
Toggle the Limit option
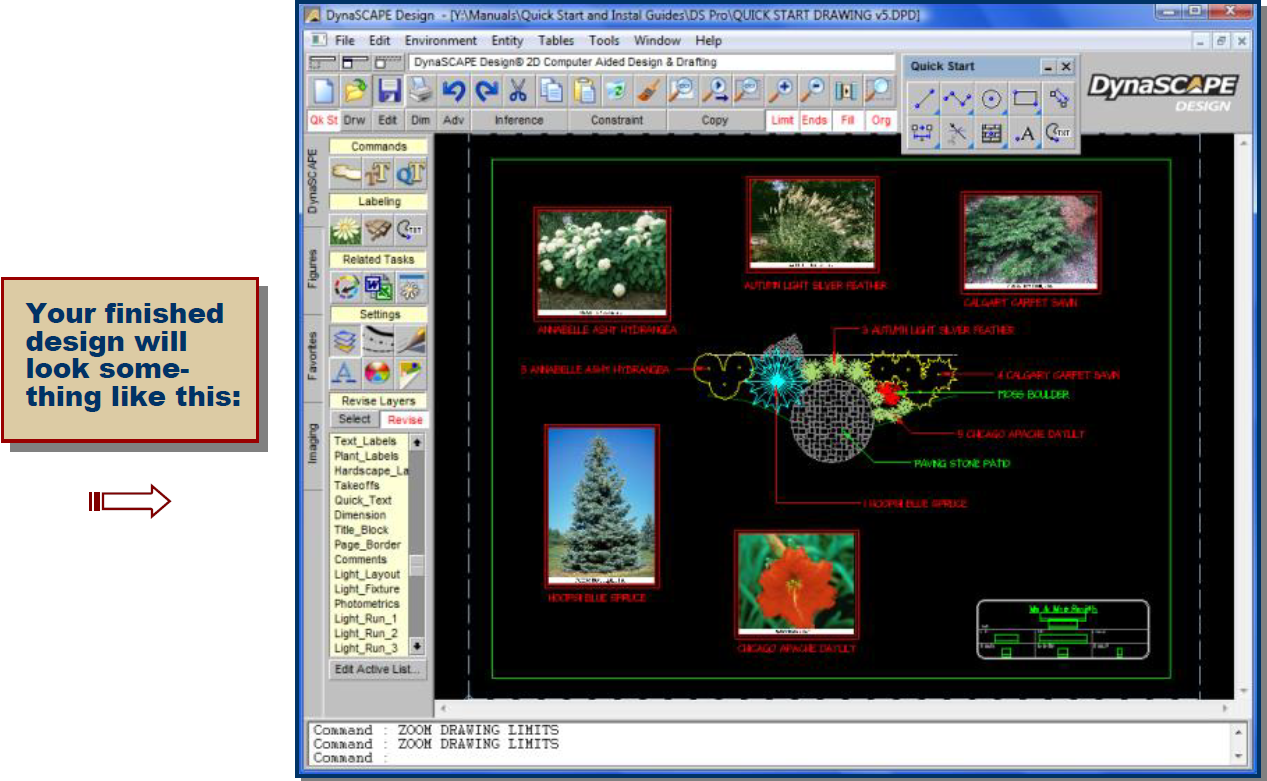click(782, 120)
